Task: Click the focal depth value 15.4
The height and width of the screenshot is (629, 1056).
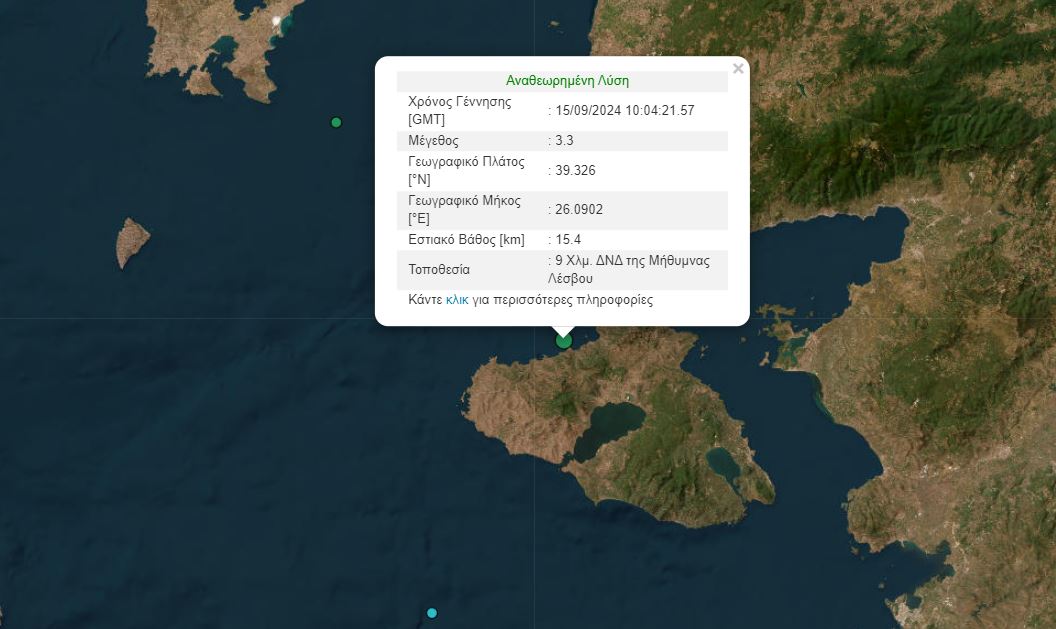Action: (567, 240)
